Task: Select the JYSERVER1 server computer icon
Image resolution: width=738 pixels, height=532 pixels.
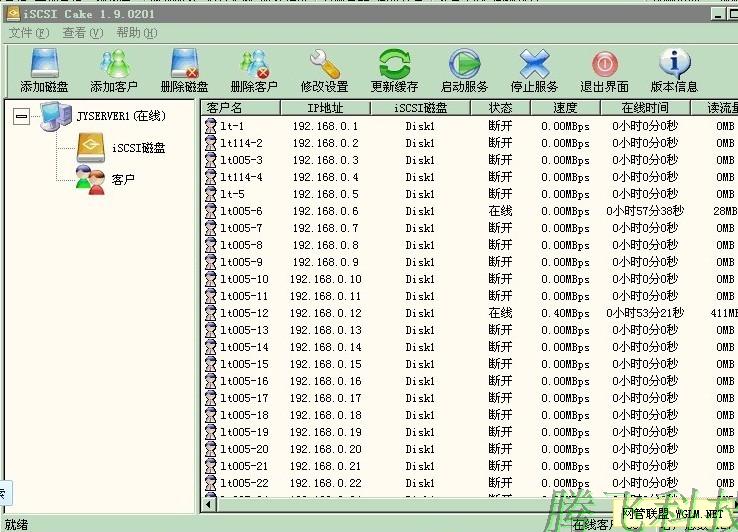Action: click(x=56, y=116)
